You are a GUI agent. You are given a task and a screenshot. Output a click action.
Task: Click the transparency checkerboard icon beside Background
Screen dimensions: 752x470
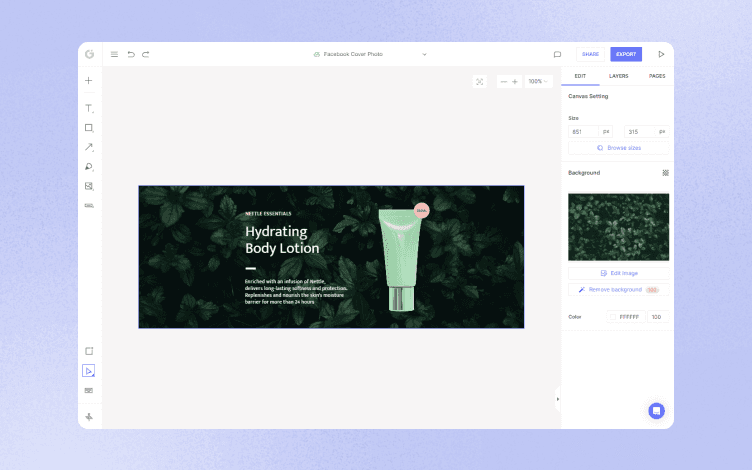[x=666, y=173]
